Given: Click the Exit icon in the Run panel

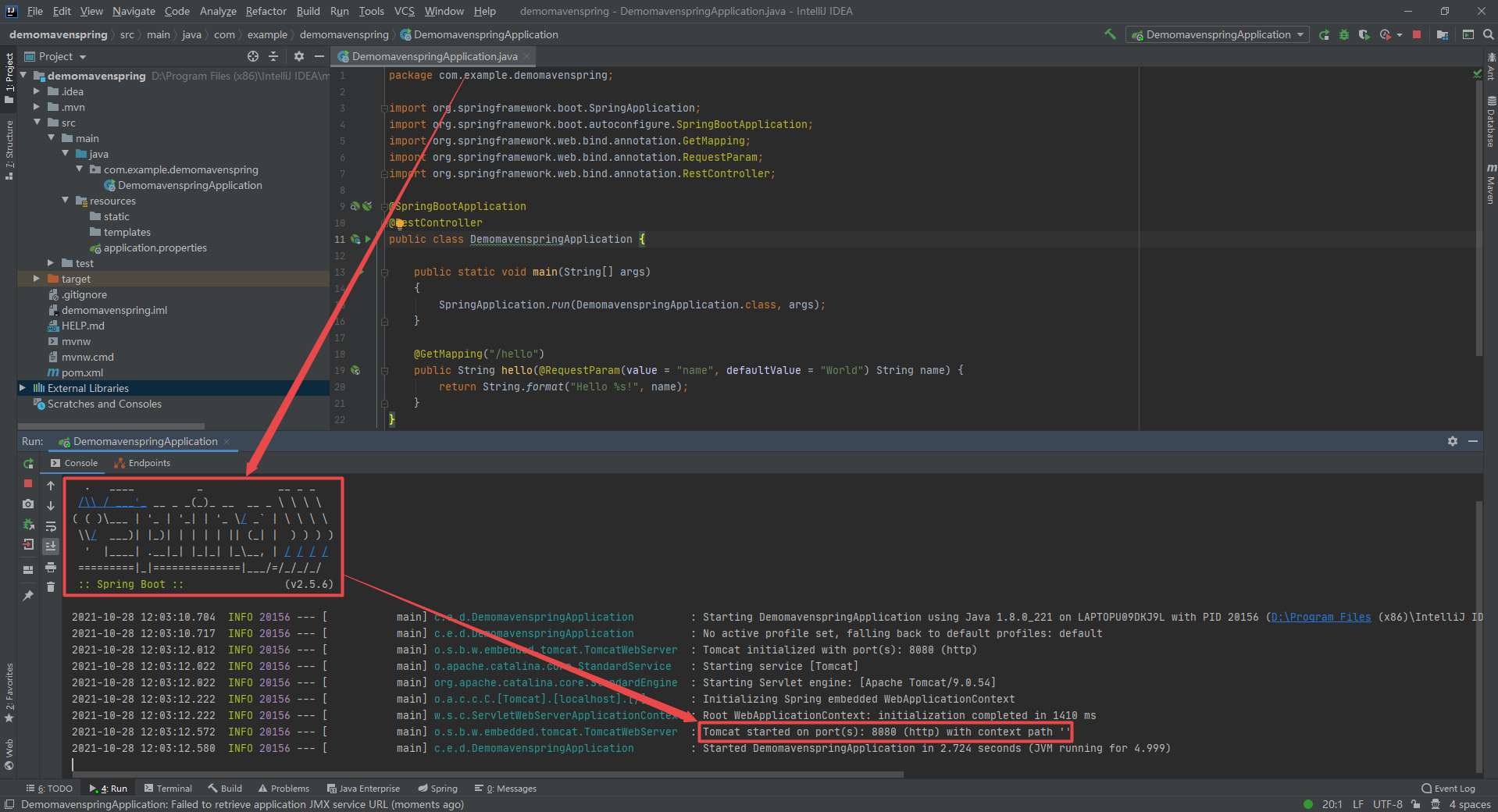Looking at the screenshot, I should (28, 545).
